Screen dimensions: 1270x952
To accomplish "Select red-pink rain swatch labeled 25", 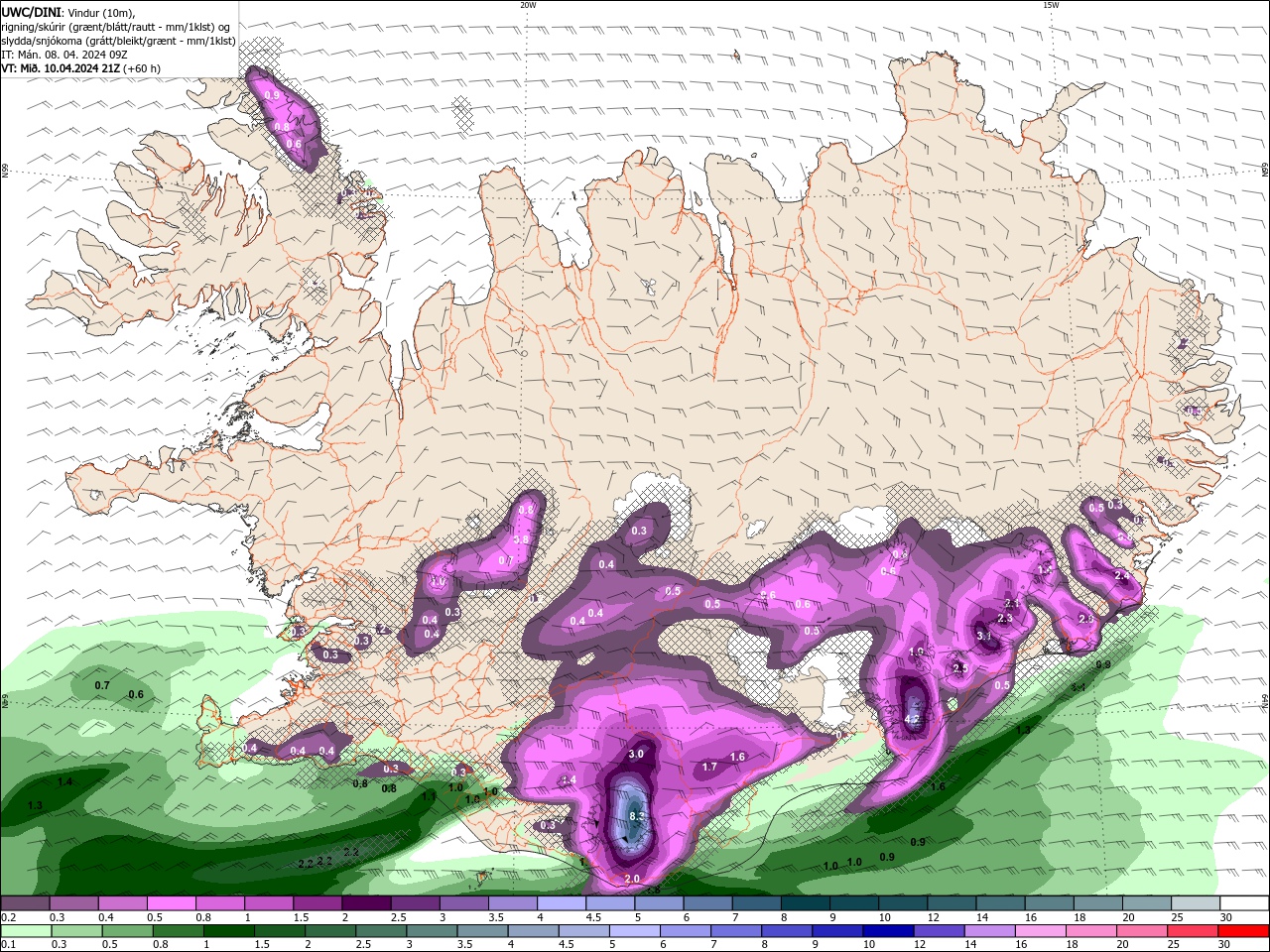I will click(x=1192, y=931).
